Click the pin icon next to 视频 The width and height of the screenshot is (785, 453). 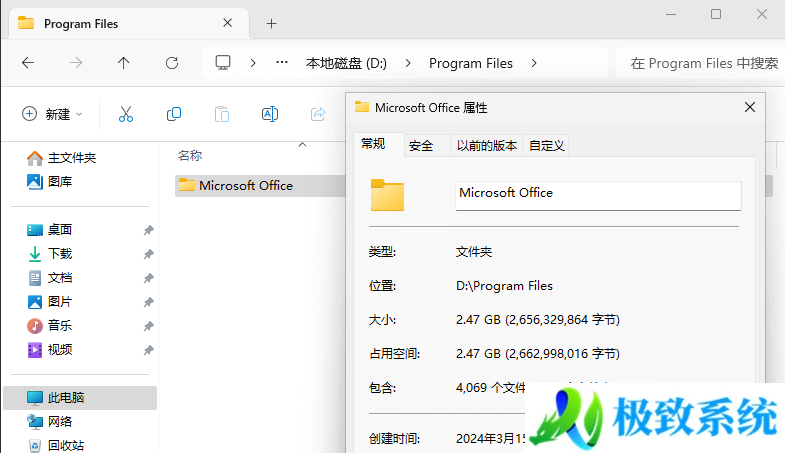pyautogui.click(x=148, y=350)
